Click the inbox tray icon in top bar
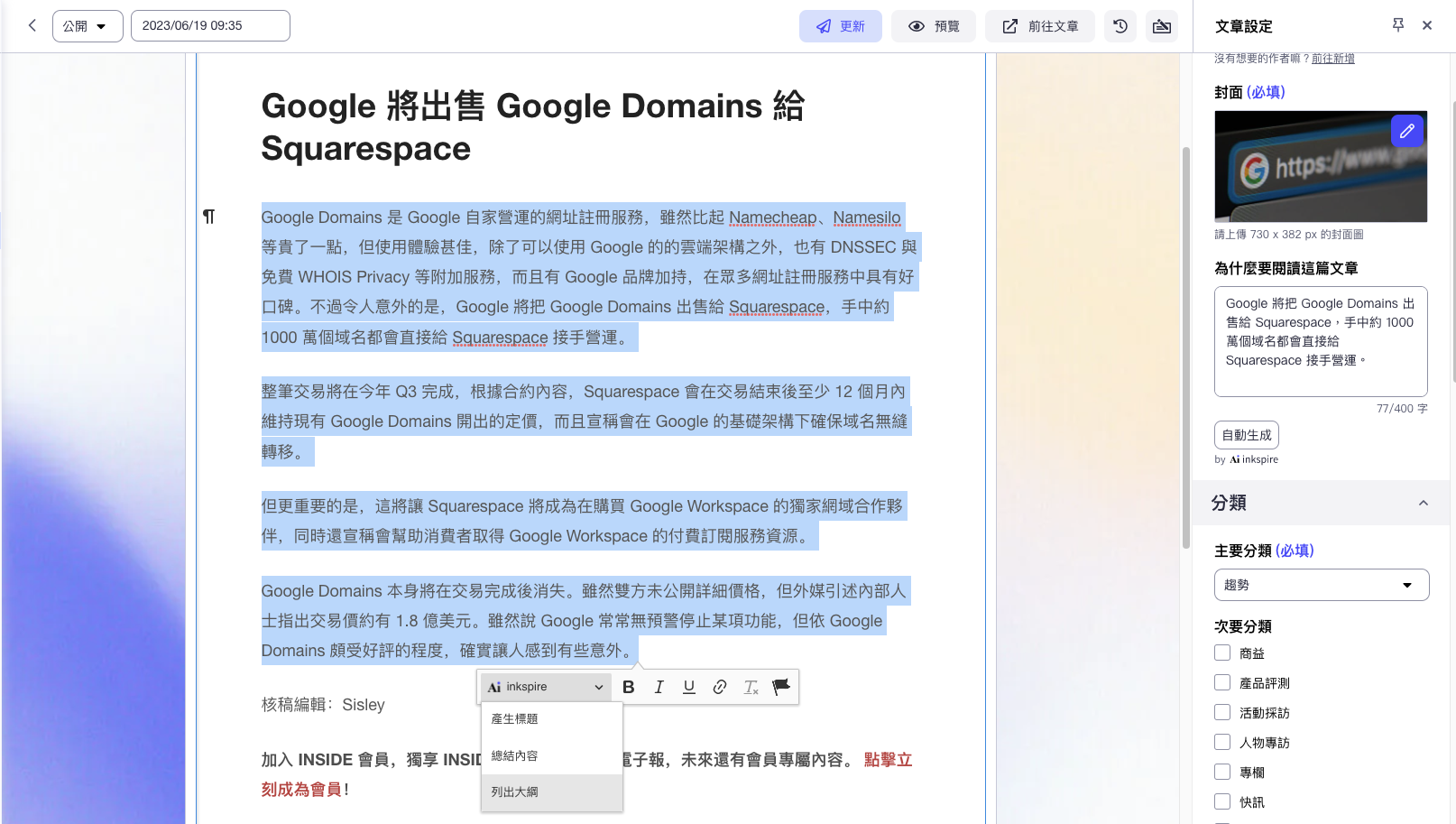The width and height of the screenshot is (1456, 824). [x=1162, y=26]
